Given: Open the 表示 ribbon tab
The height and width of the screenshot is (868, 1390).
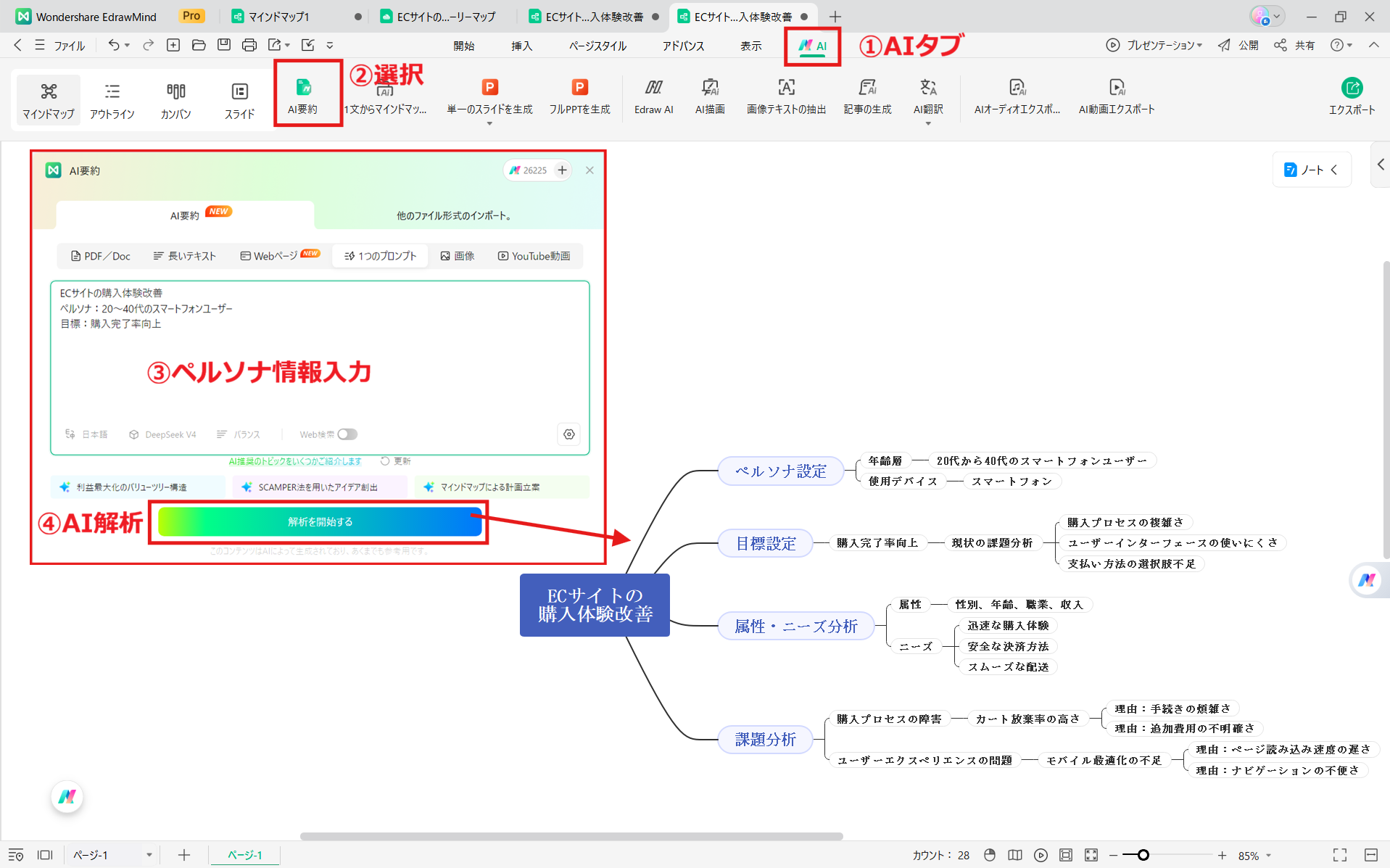Looking at the screenshot, I should [x=750, y=46].
